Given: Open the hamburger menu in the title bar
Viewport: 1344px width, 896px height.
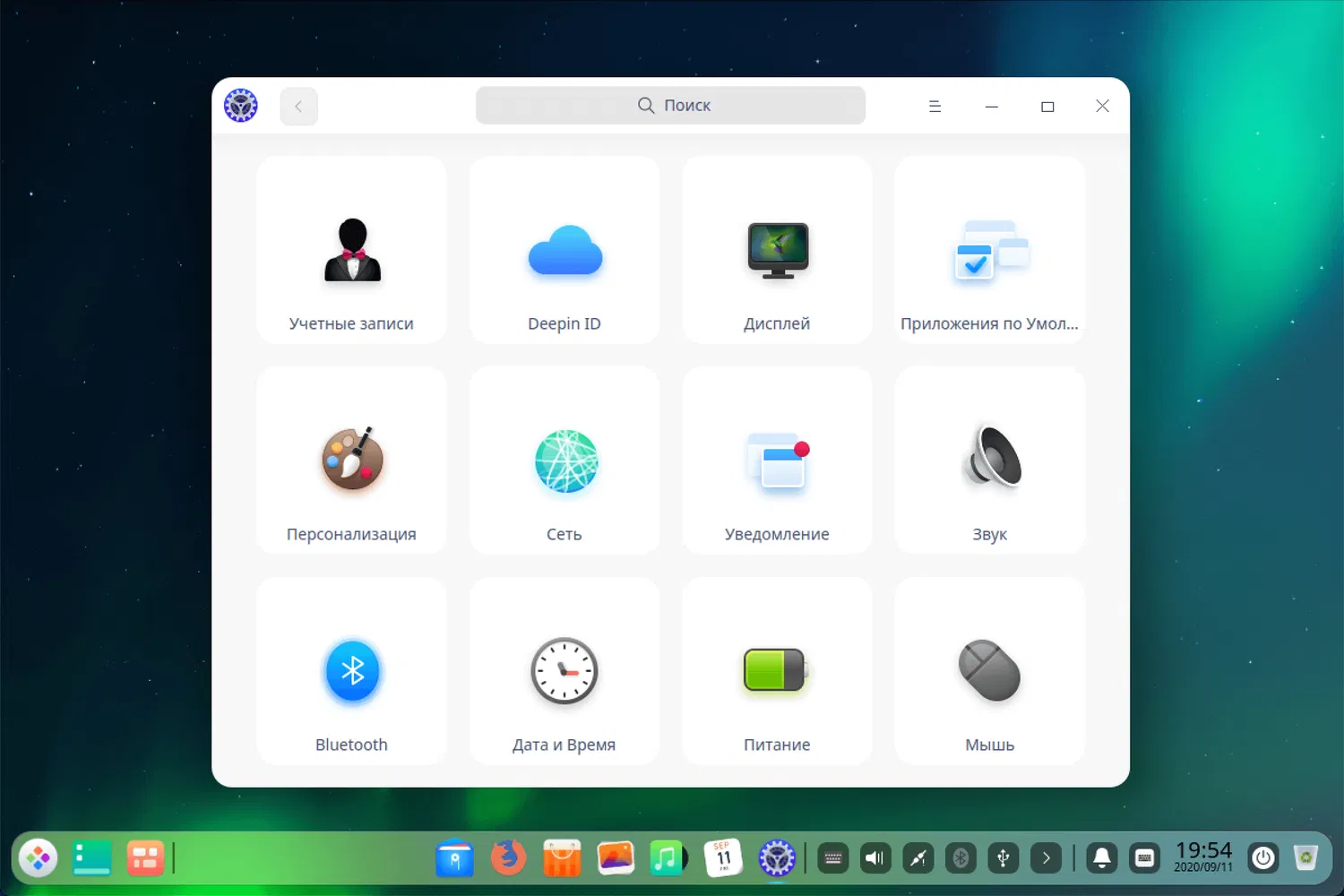Looking at the screenshot, I should click(935, 106).
